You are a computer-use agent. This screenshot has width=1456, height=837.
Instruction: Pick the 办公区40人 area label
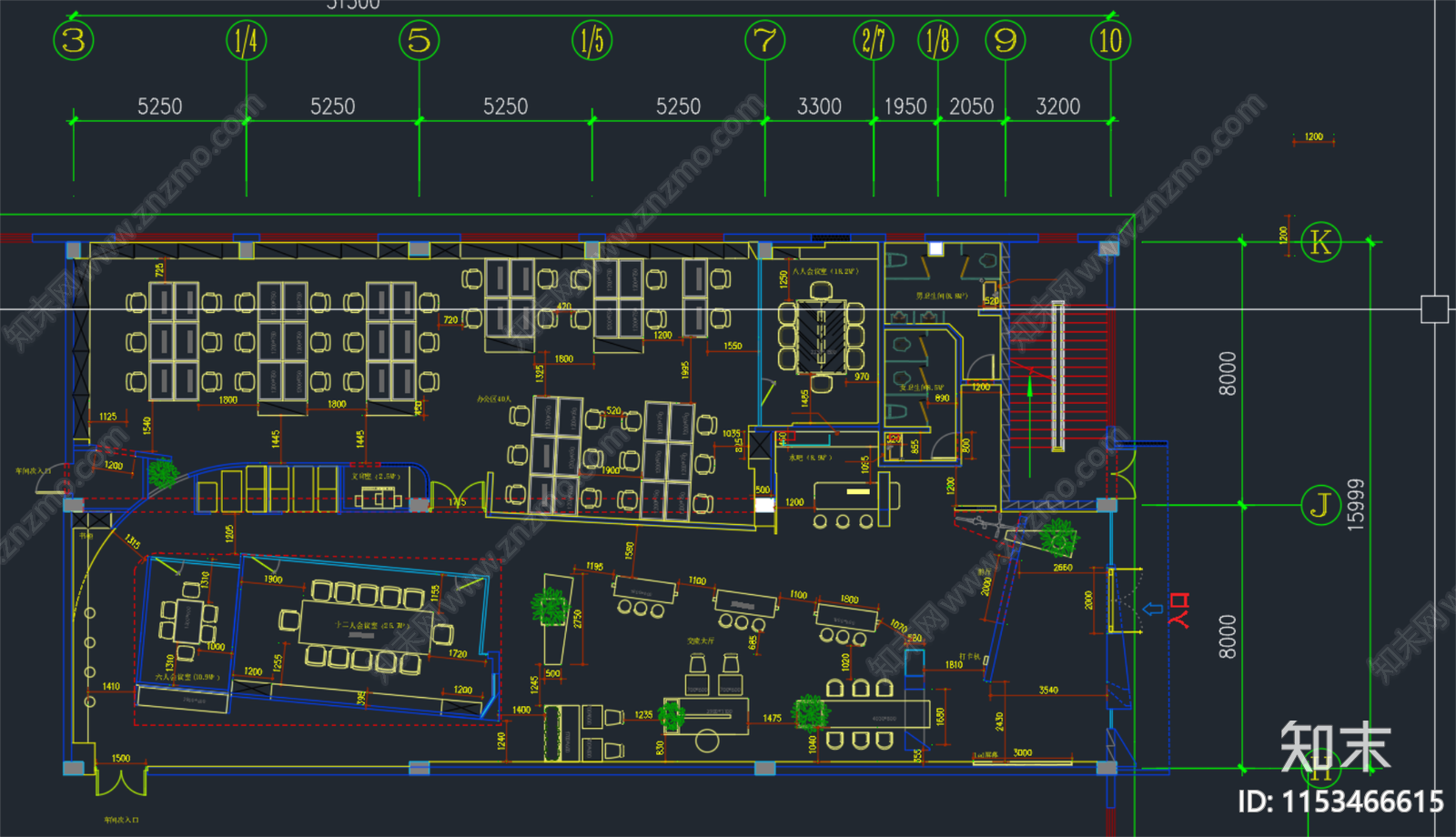tap(494, 398)
